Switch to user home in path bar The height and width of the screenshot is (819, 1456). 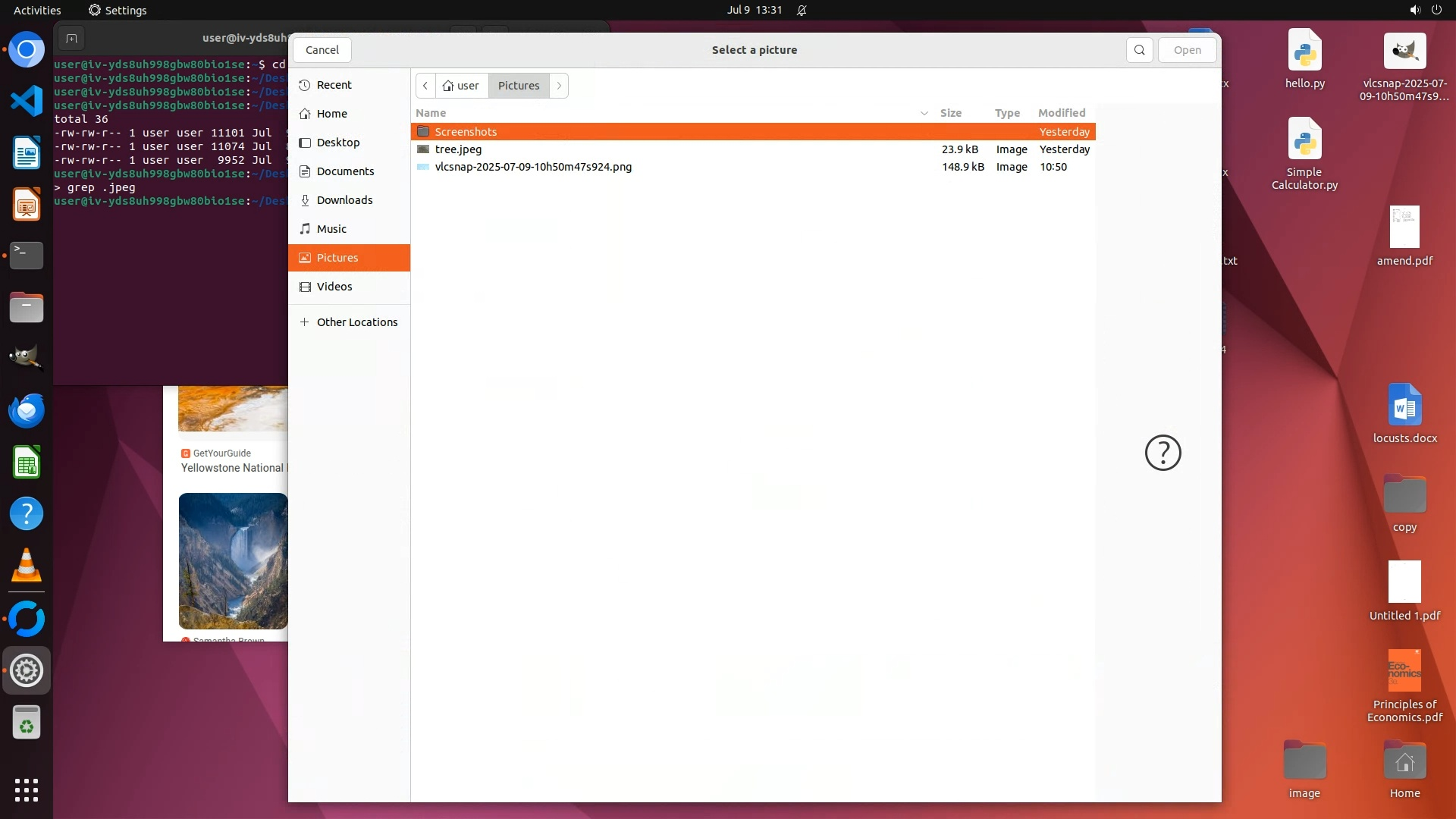pos(461,86)
